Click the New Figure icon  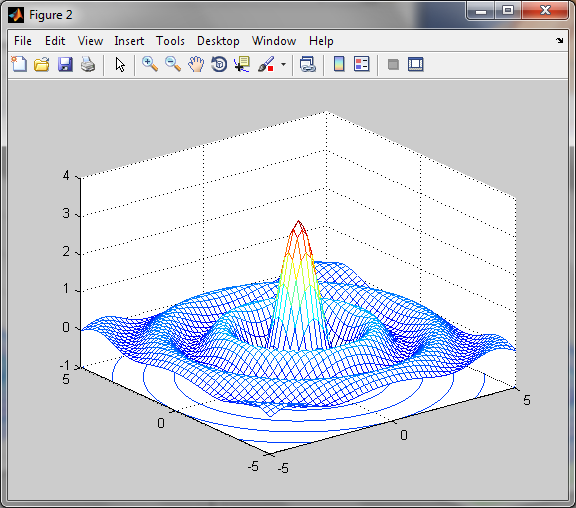click(19, 64)
